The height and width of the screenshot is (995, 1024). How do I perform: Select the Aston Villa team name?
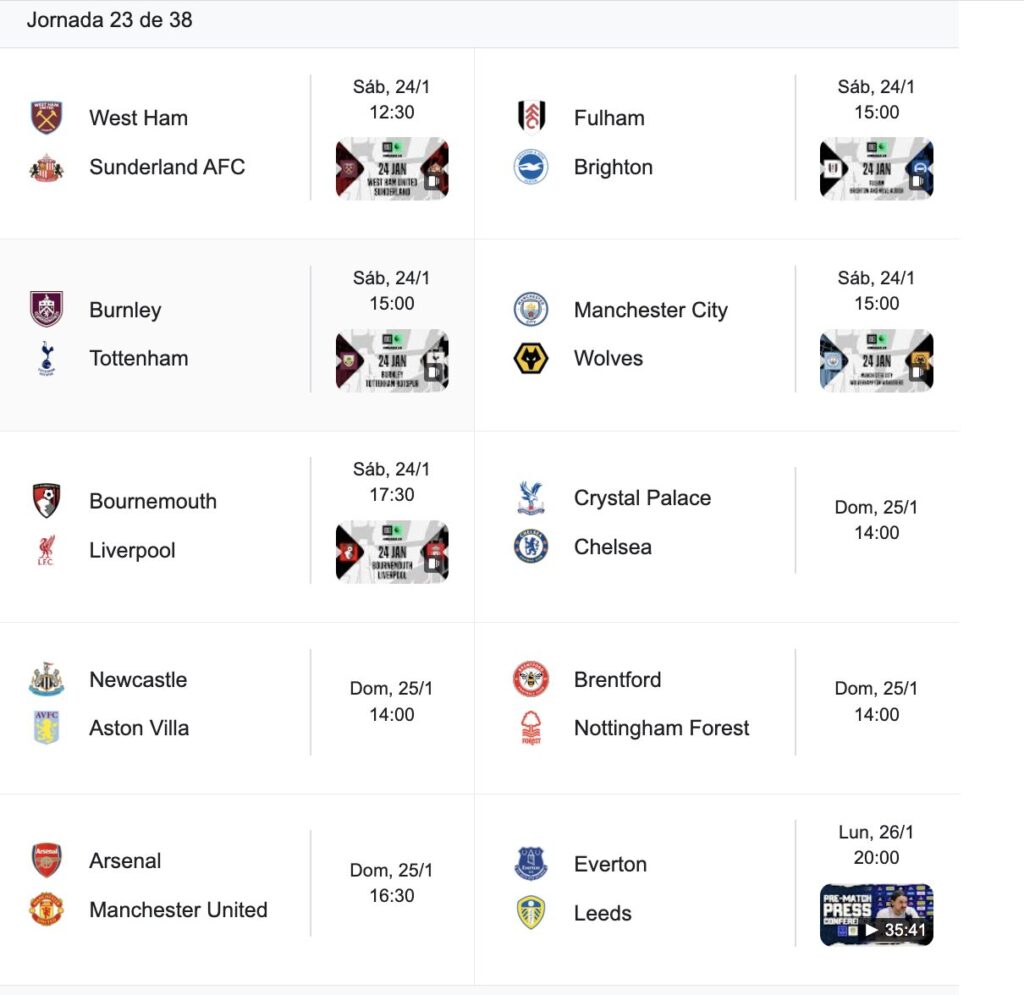coord(139,728)
